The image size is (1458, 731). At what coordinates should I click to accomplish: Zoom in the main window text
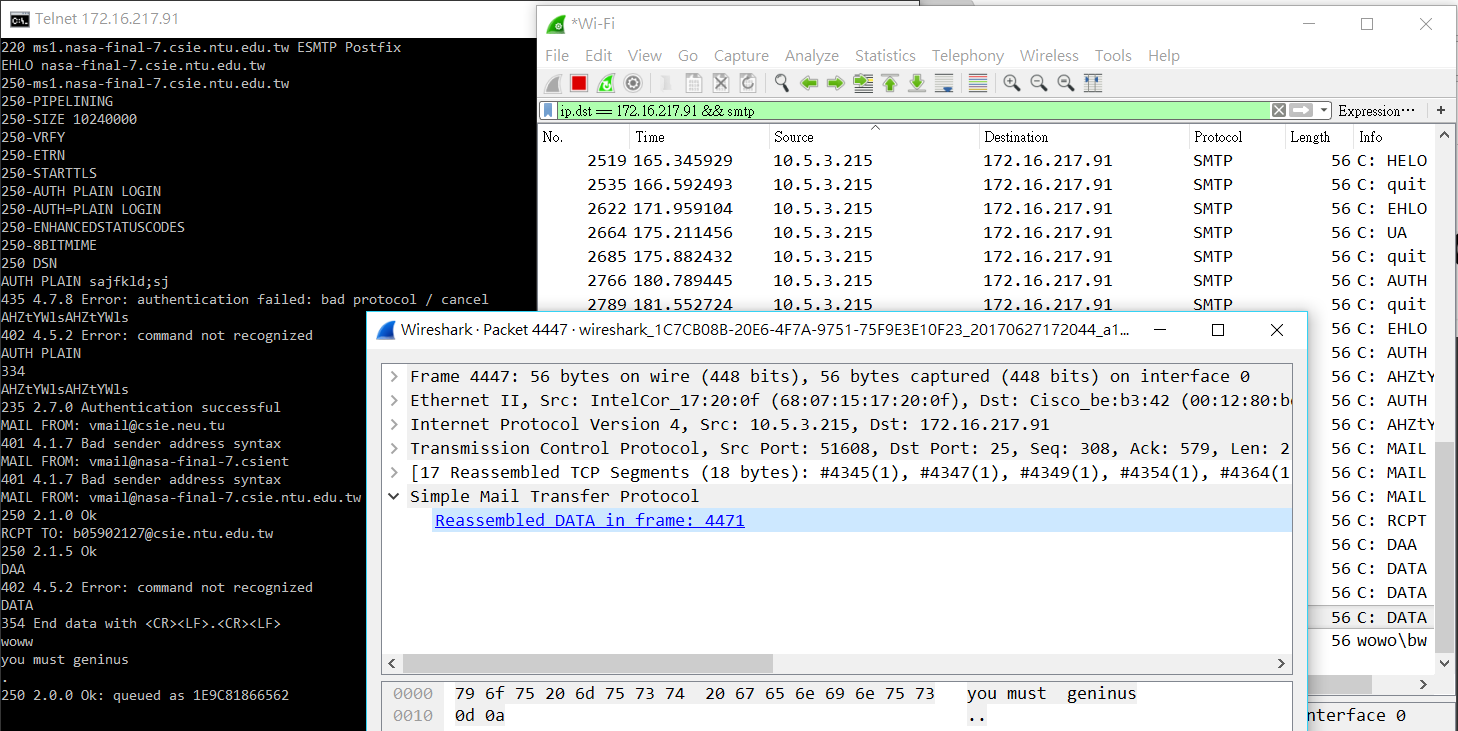tap(1012, 83)
